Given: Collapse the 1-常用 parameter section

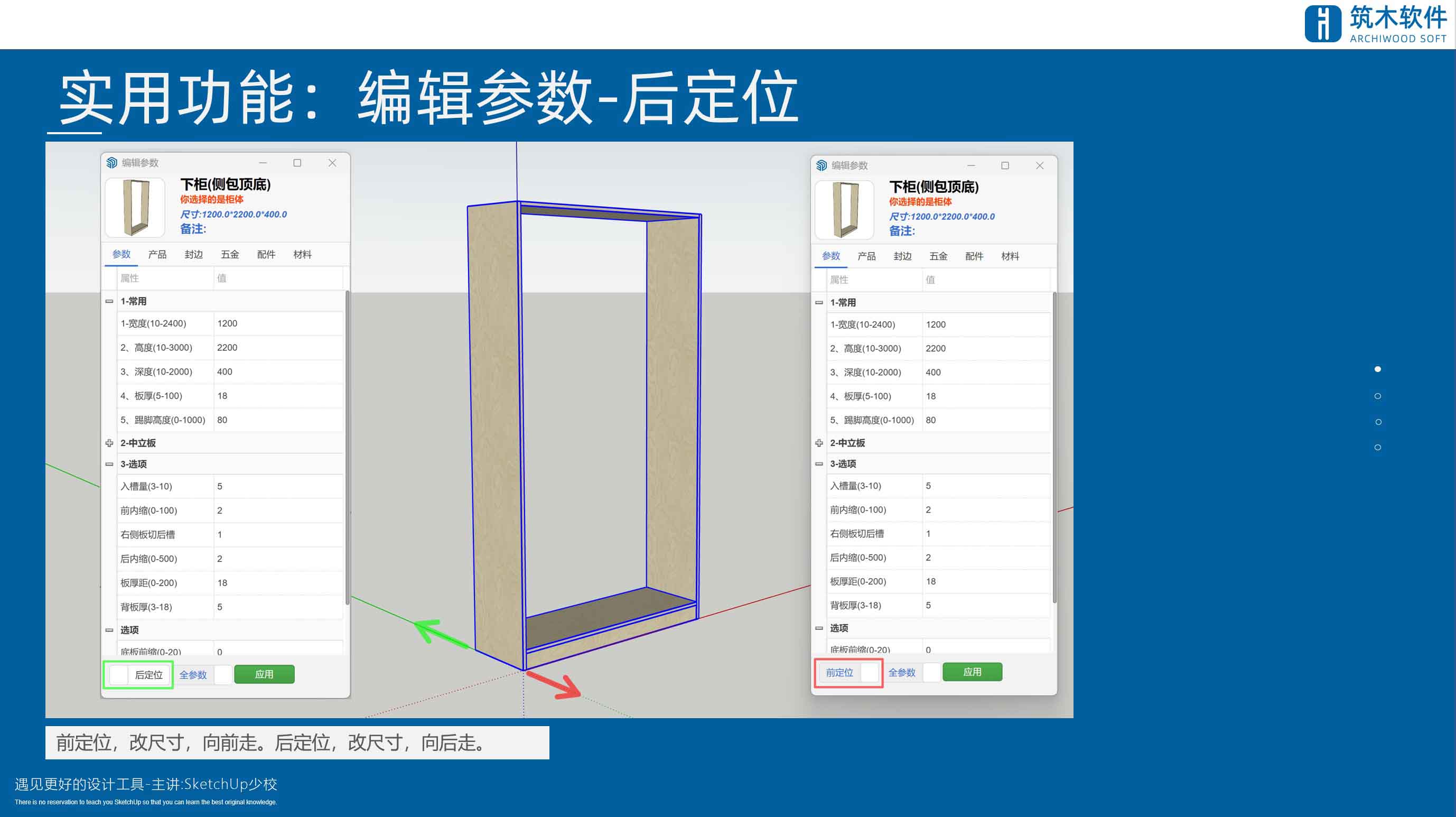Looking at the screenshot, I should [109, 301].
